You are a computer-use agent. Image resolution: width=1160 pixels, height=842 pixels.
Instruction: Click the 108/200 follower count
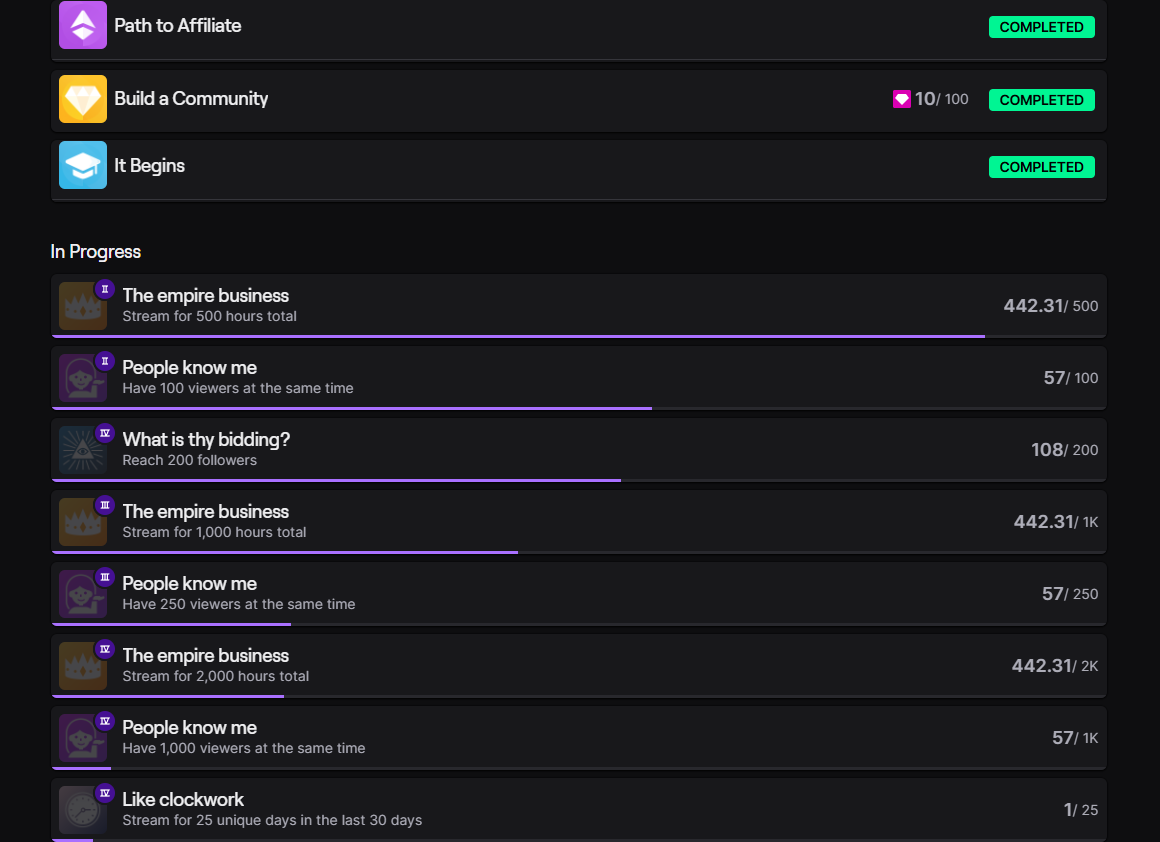tap(1064, 450)
